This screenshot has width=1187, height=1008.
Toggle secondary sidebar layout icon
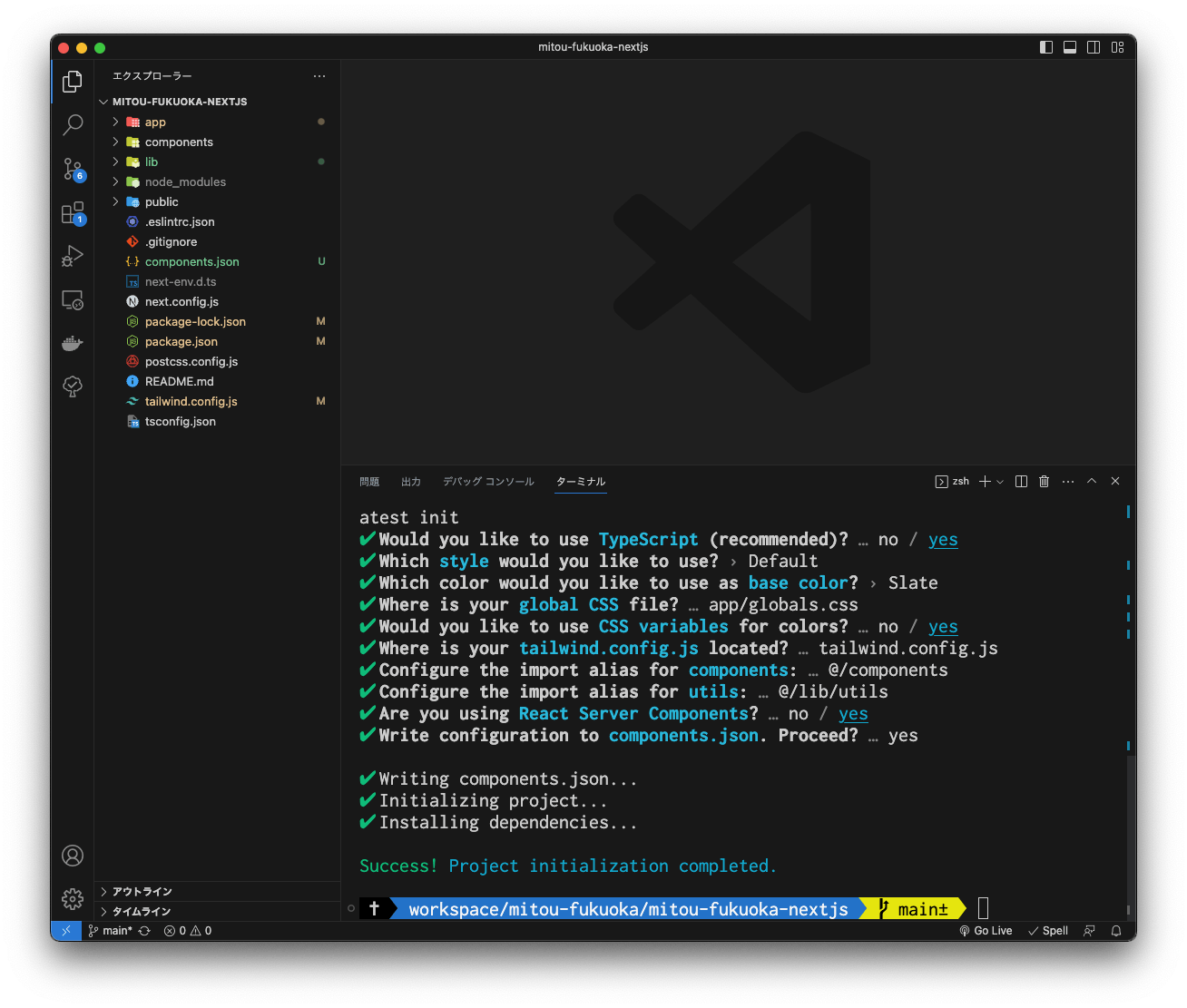[x=1094, y=47]
